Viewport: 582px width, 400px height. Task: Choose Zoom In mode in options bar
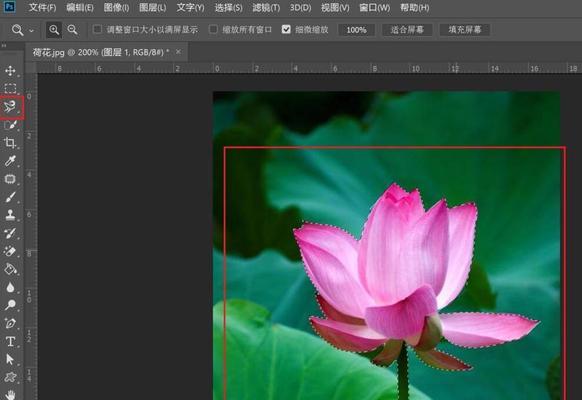54,30
